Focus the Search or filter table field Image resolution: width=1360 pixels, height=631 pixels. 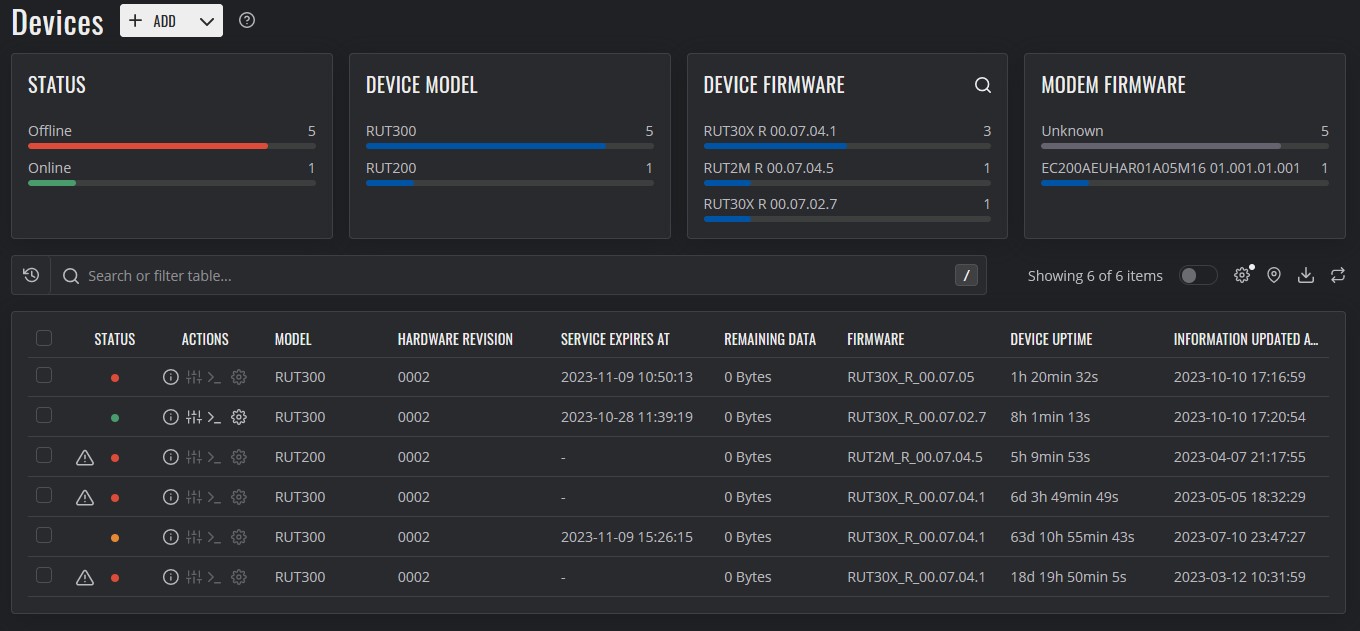point(518,275)
